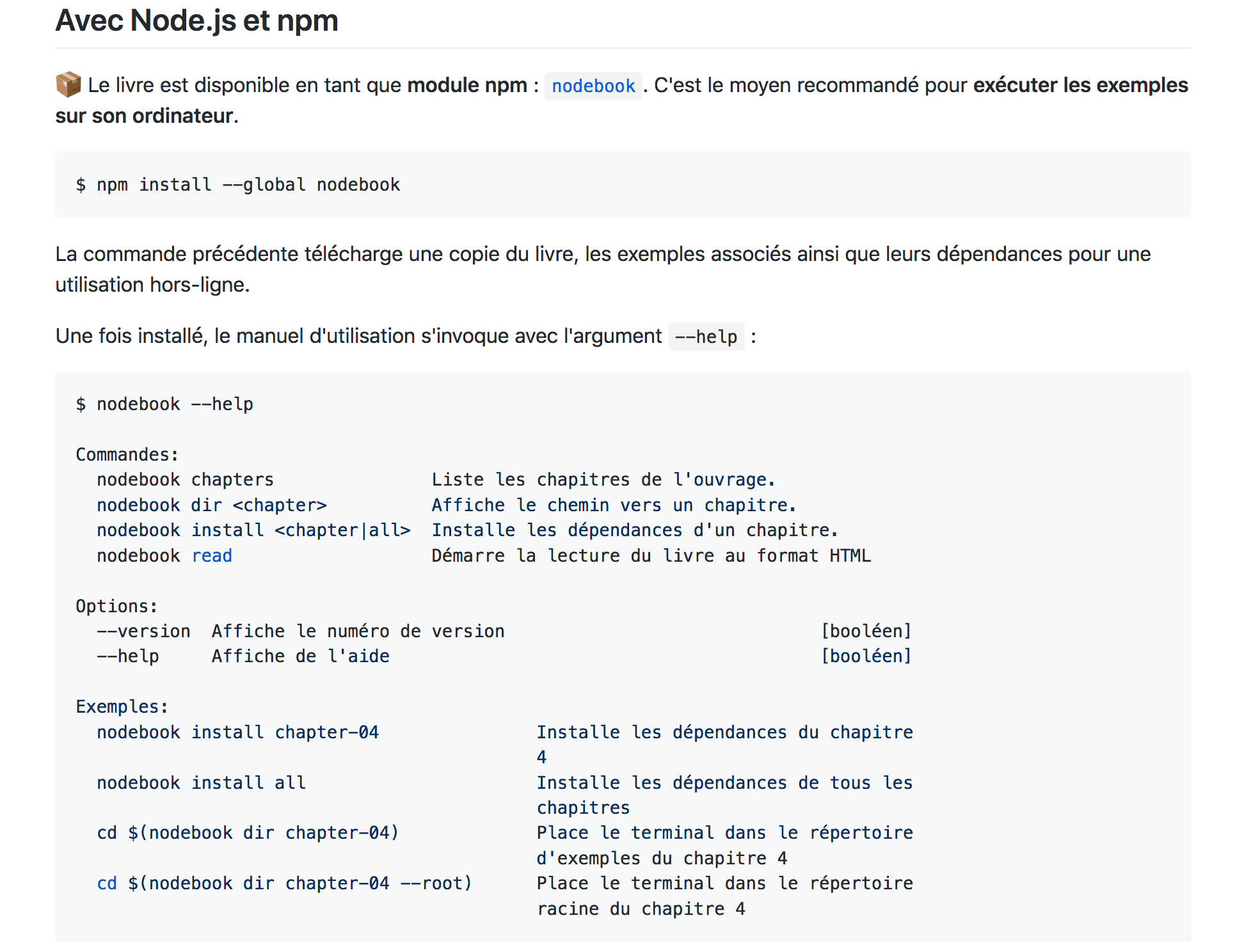Select the nodebook install chapter-04 example
1244x952 pixels.
coord(237,731)
